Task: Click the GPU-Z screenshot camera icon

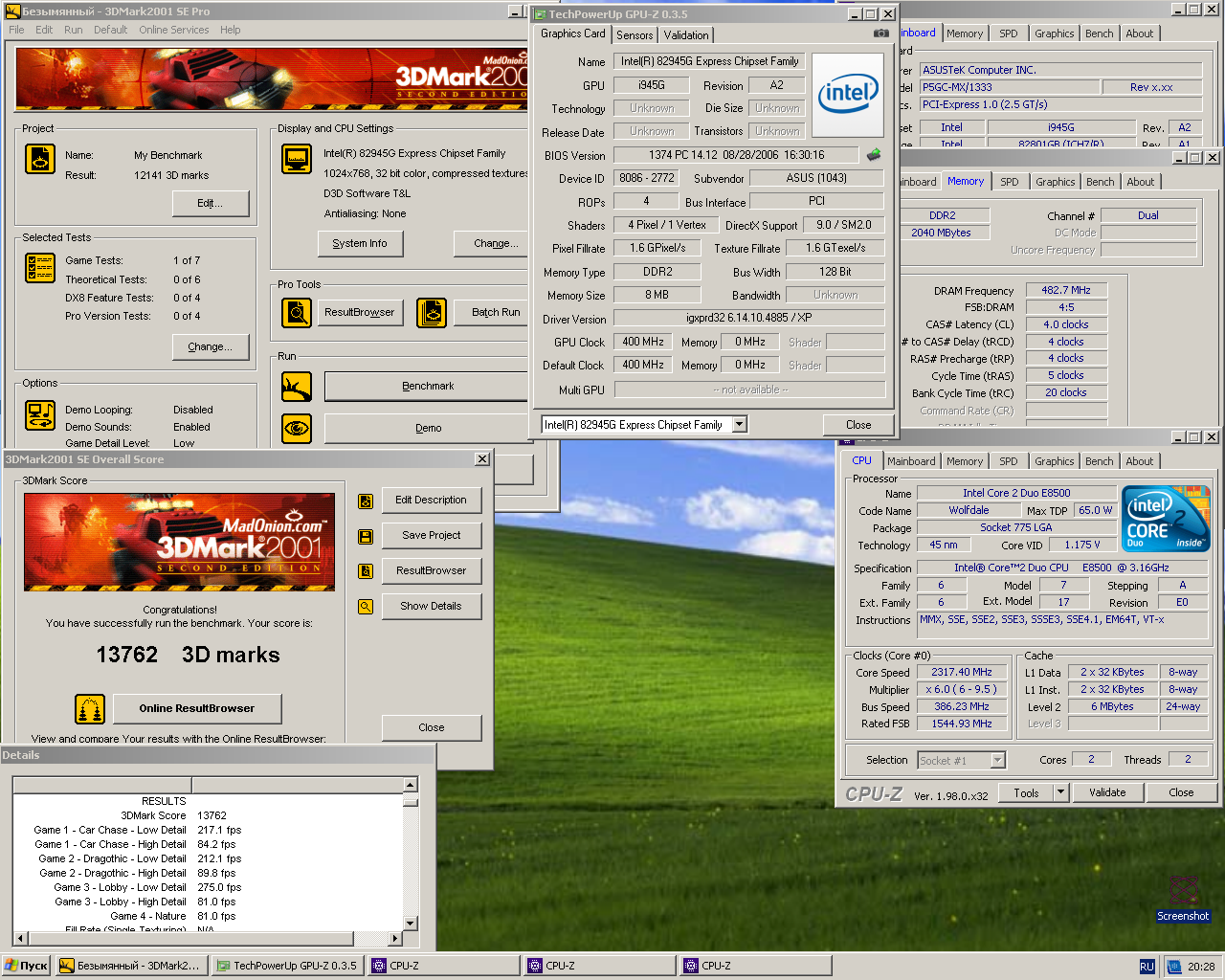Action: tap(881, 33)
